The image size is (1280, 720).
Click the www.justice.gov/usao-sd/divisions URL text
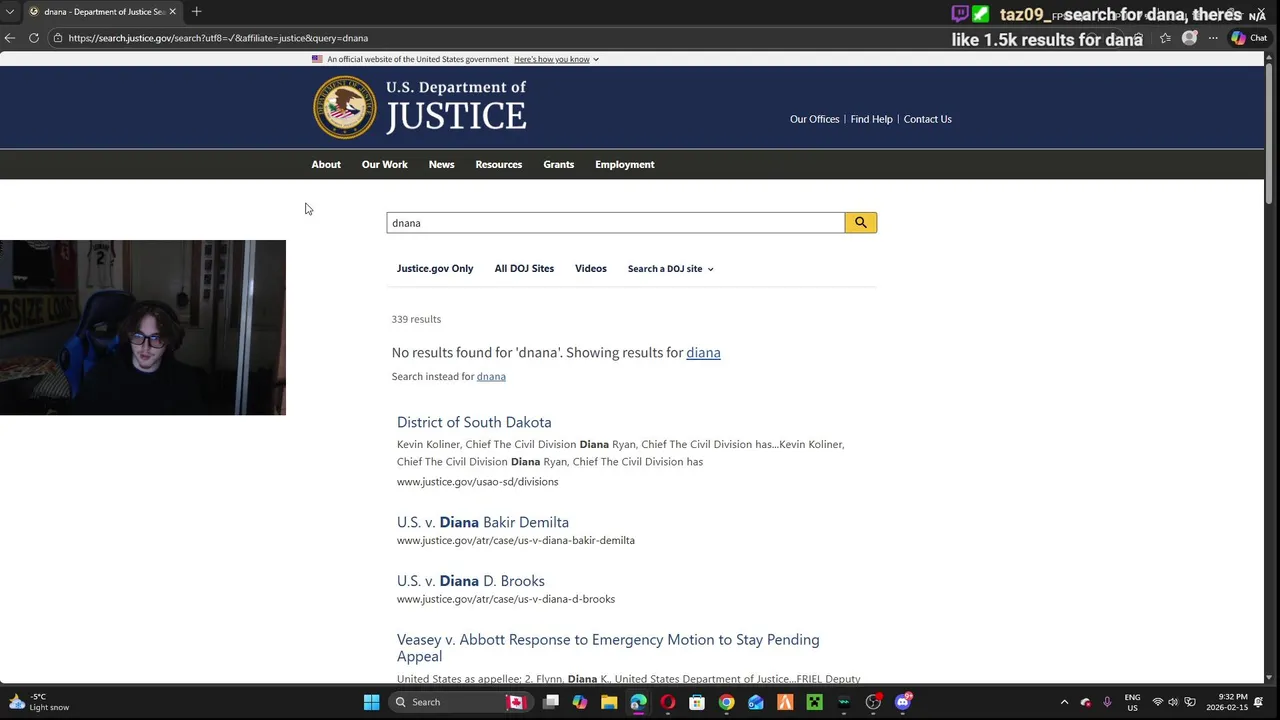pos(477,482)
